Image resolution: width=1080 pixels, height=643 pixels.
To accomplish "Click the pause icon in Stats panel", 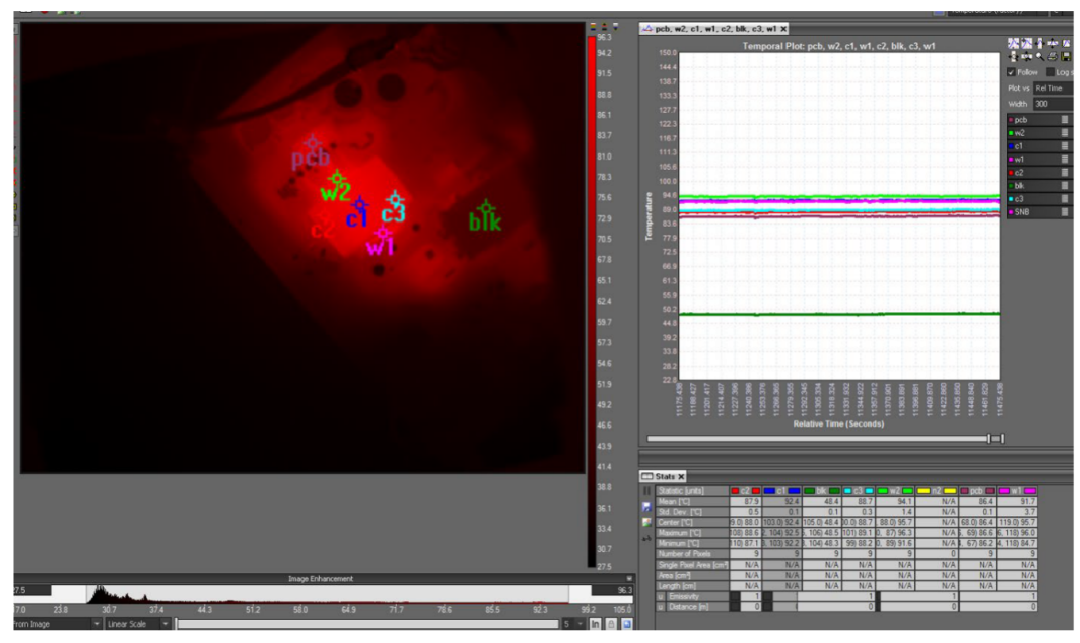I will (x=647, y=491).
